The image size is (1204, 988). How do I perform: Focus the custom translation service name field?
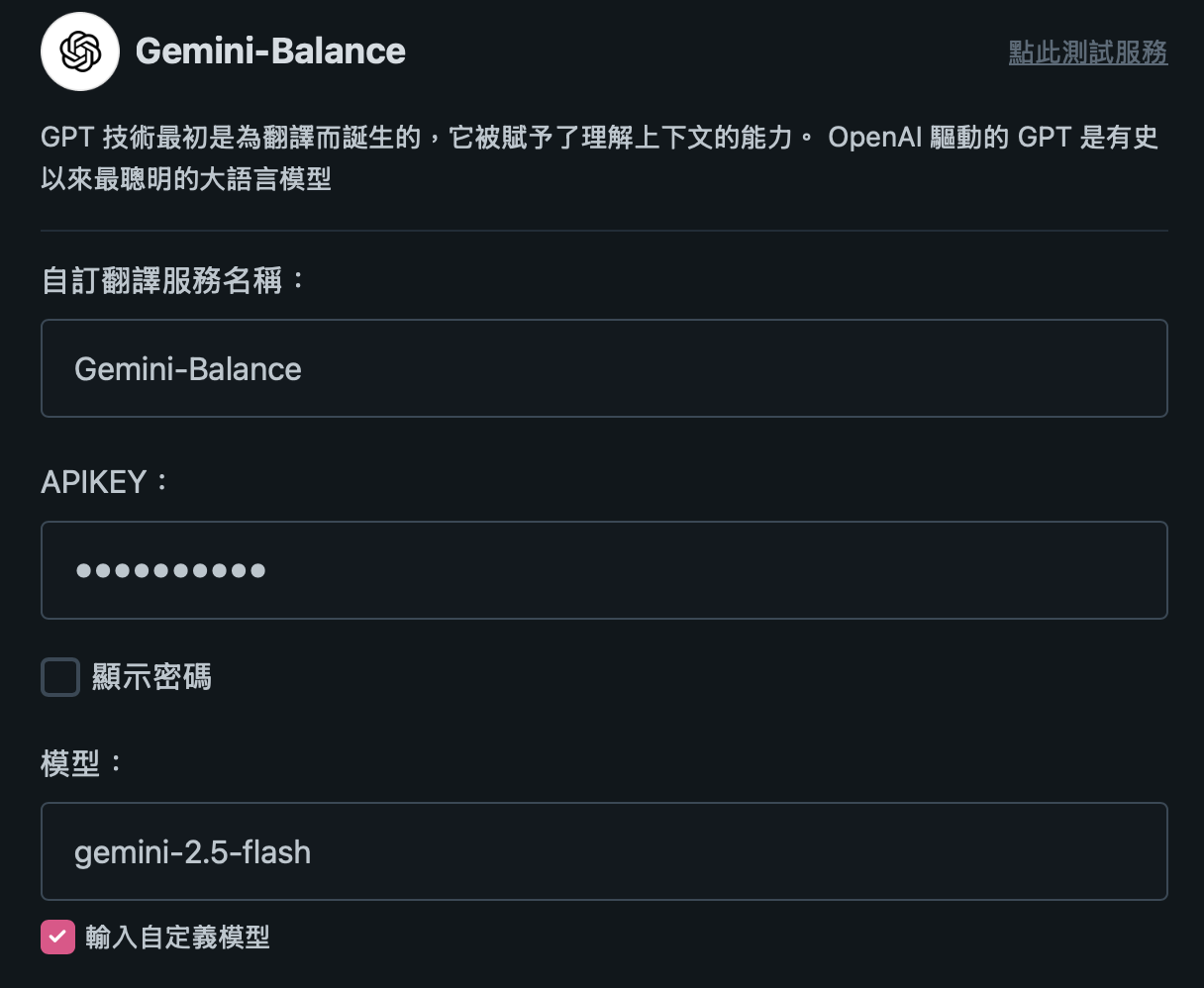(604, 368)
